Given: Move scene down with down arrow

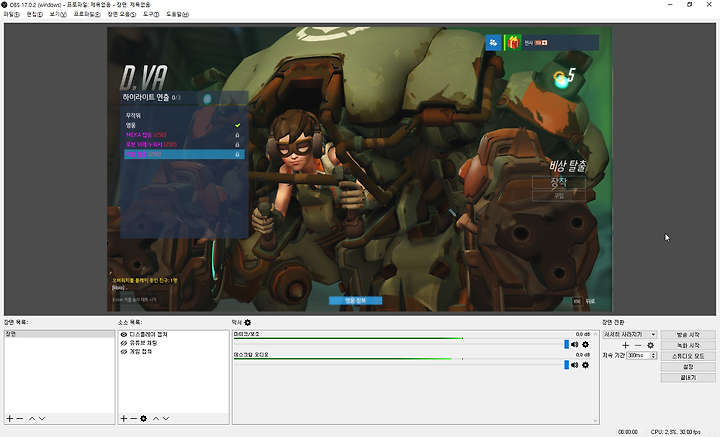Looking at the screenshot, I should pos(42,419).
